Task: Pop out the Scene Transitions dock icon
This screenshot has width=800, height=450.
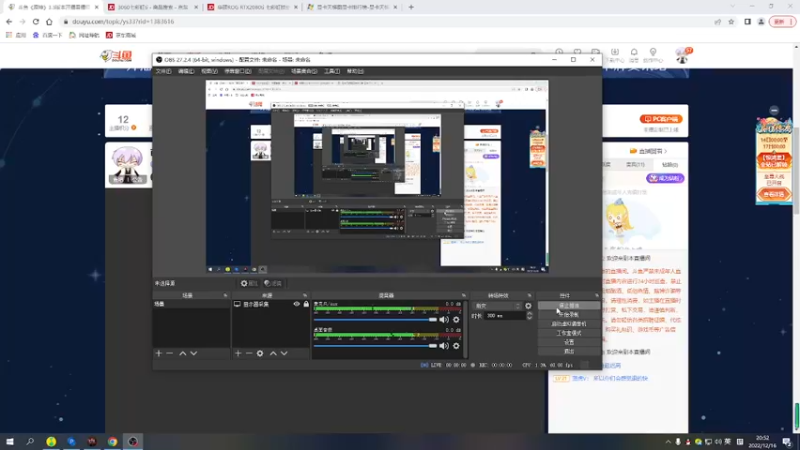Action: (x=529, y=295)
